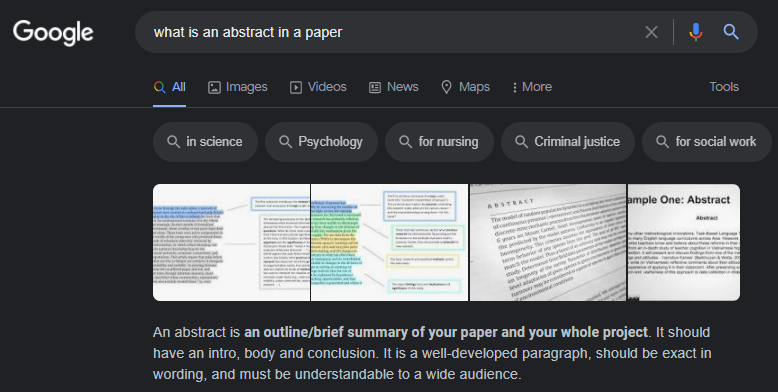Click the Videos tab play icon
This screenshot has height=392, width=778.
(x=296, y=88)
